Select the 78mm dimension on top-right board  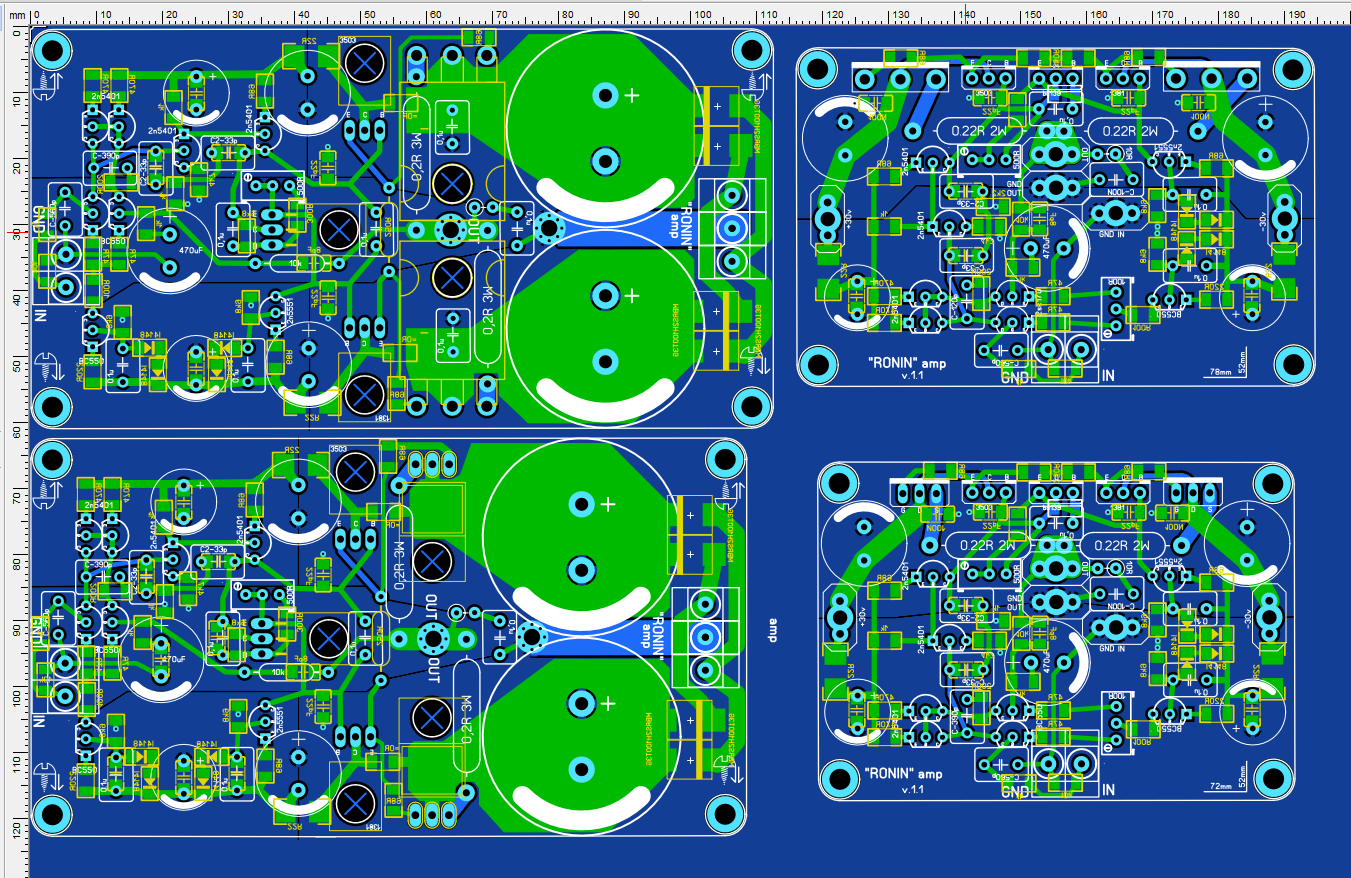tap(1221, 370)
